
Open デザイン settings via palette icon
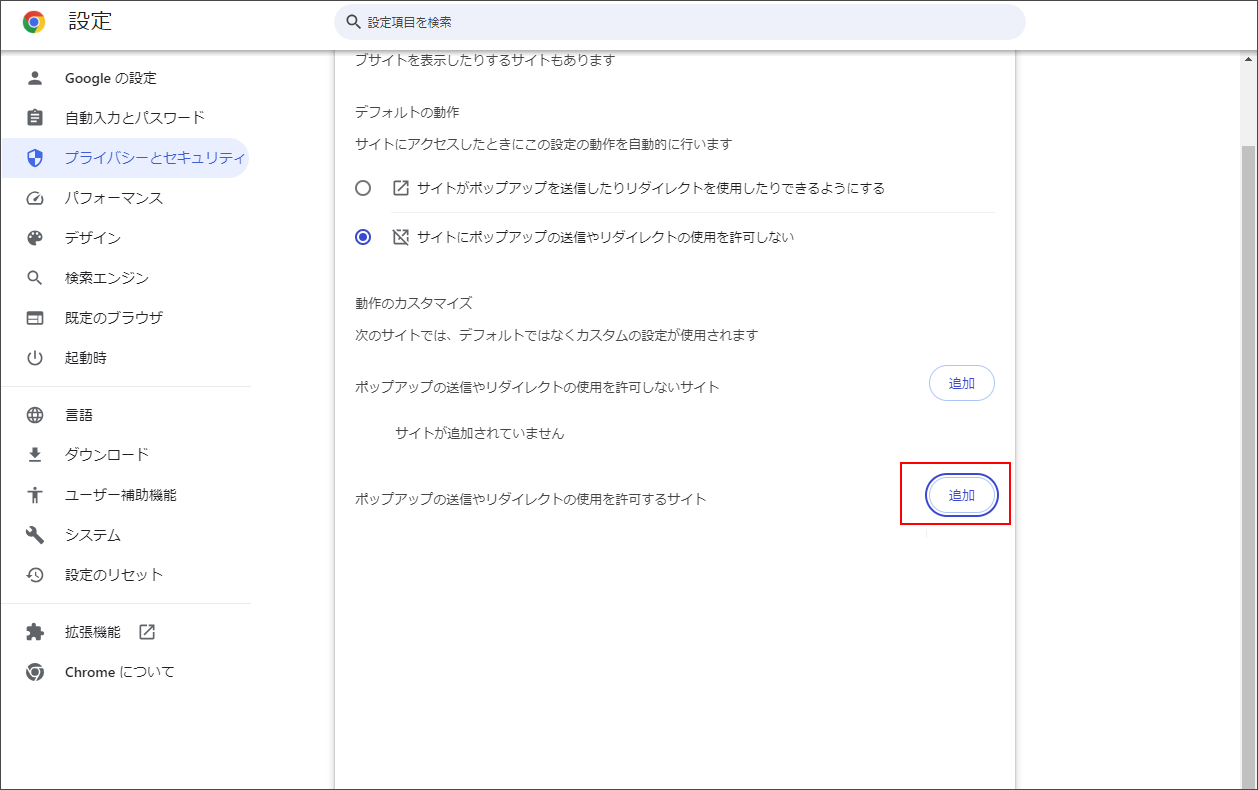click(x=35, y=237)
